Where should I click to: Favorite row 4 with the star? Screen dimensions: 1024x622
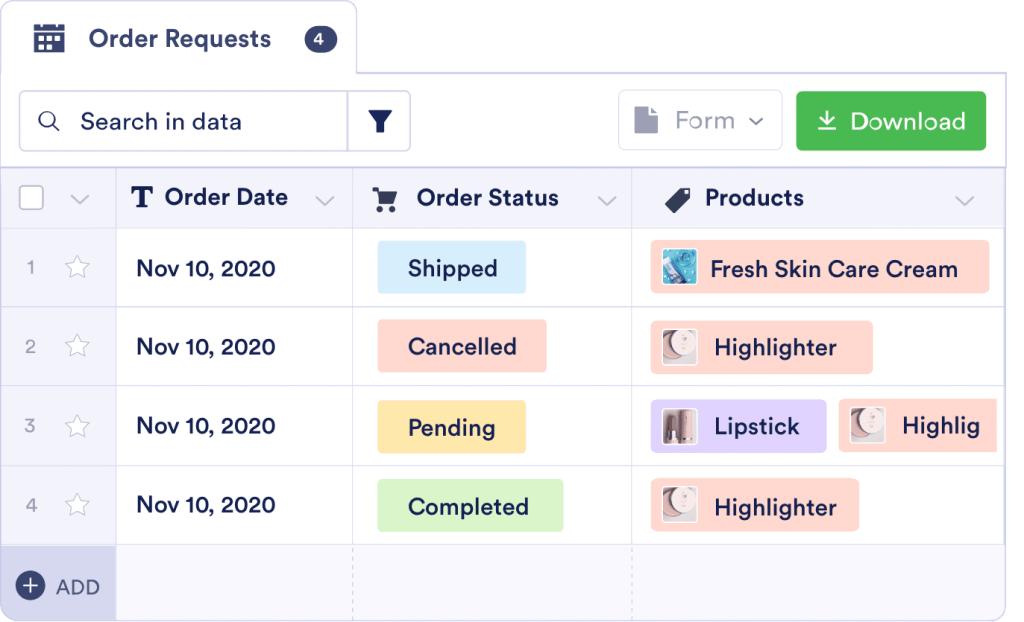(77, 505)
